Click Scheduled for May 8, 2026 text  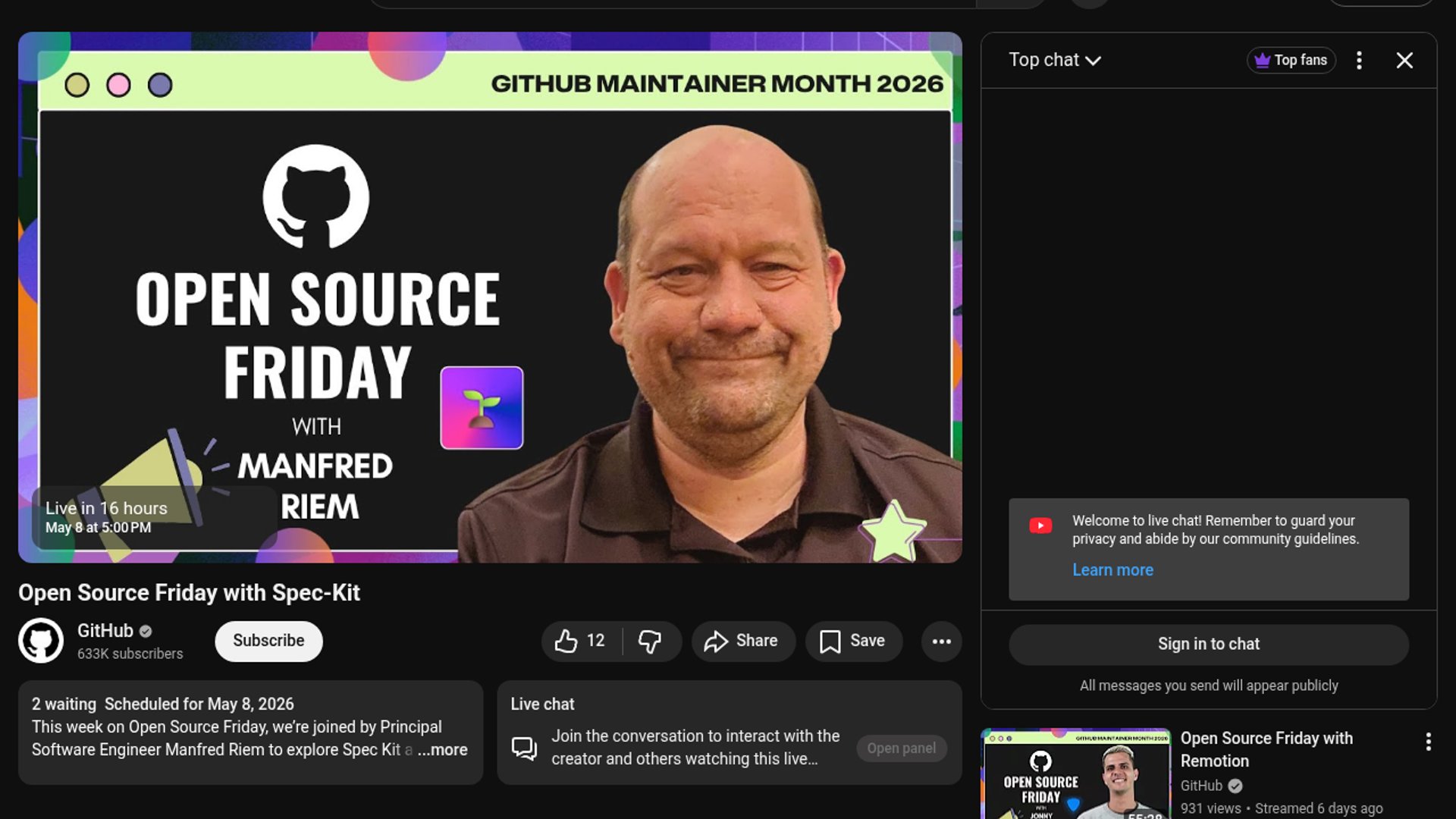(199, 704)
